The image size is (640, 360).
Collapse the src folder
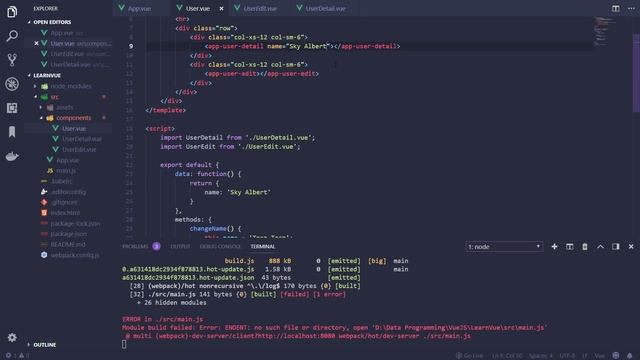tap(35, 97)
